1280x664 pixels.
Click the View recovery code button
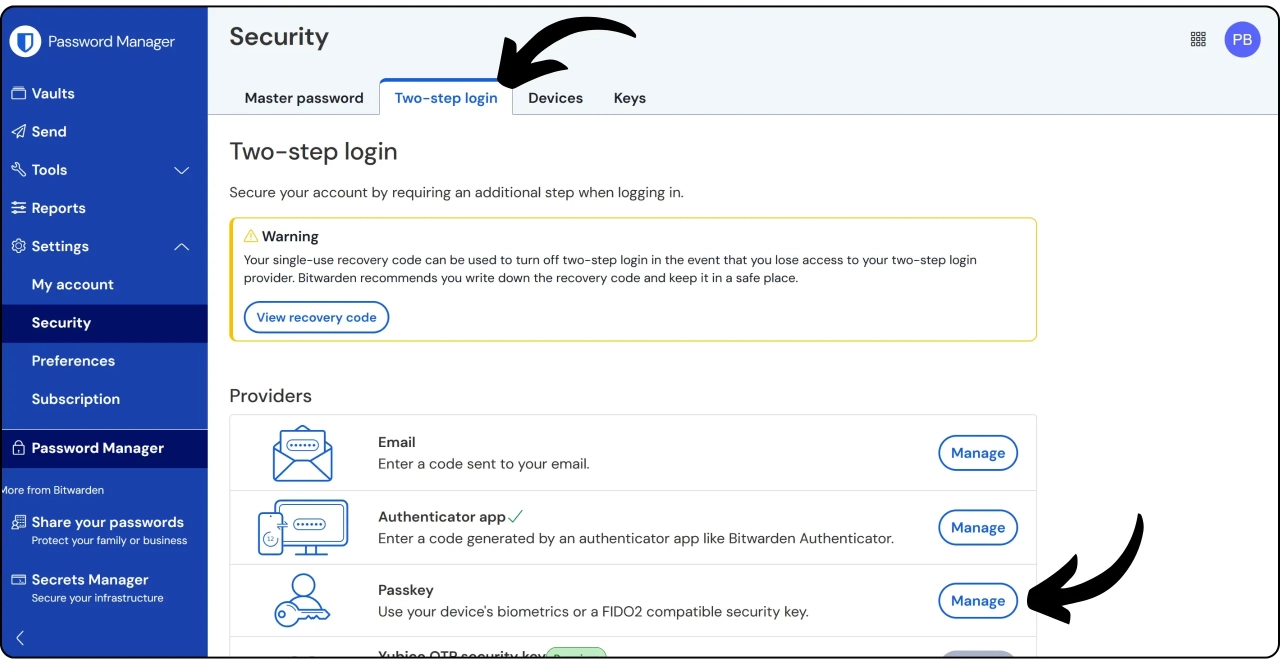click(x=316, y=317)
